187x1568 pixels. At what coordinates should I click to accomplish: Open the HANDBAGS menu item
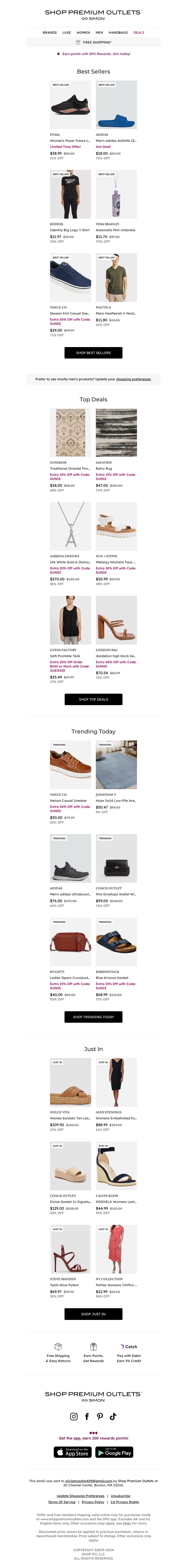[x=118, y=32]
